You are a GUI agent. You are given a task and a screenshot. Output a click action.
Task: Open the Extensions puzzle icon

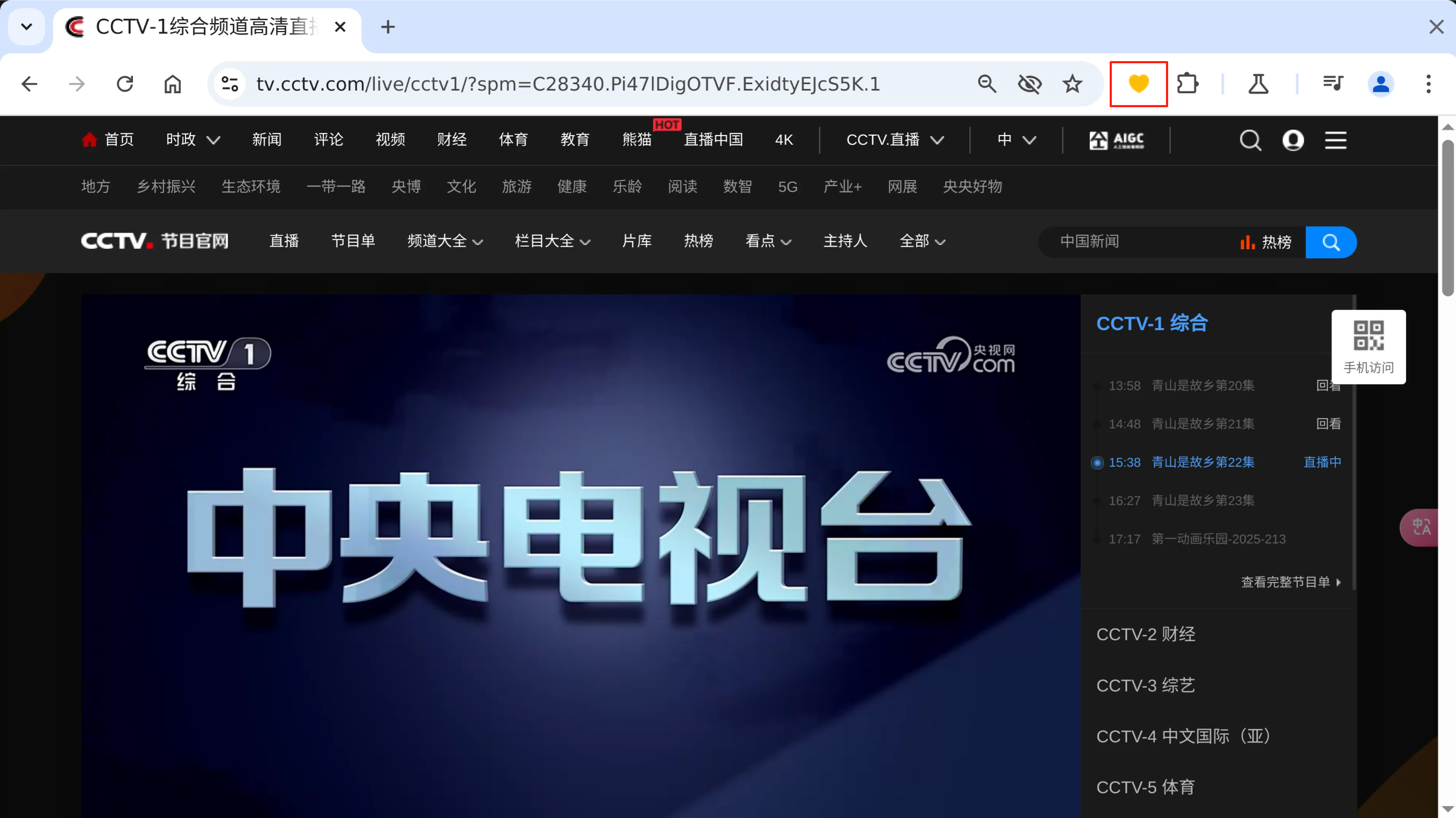[1187, 84]
